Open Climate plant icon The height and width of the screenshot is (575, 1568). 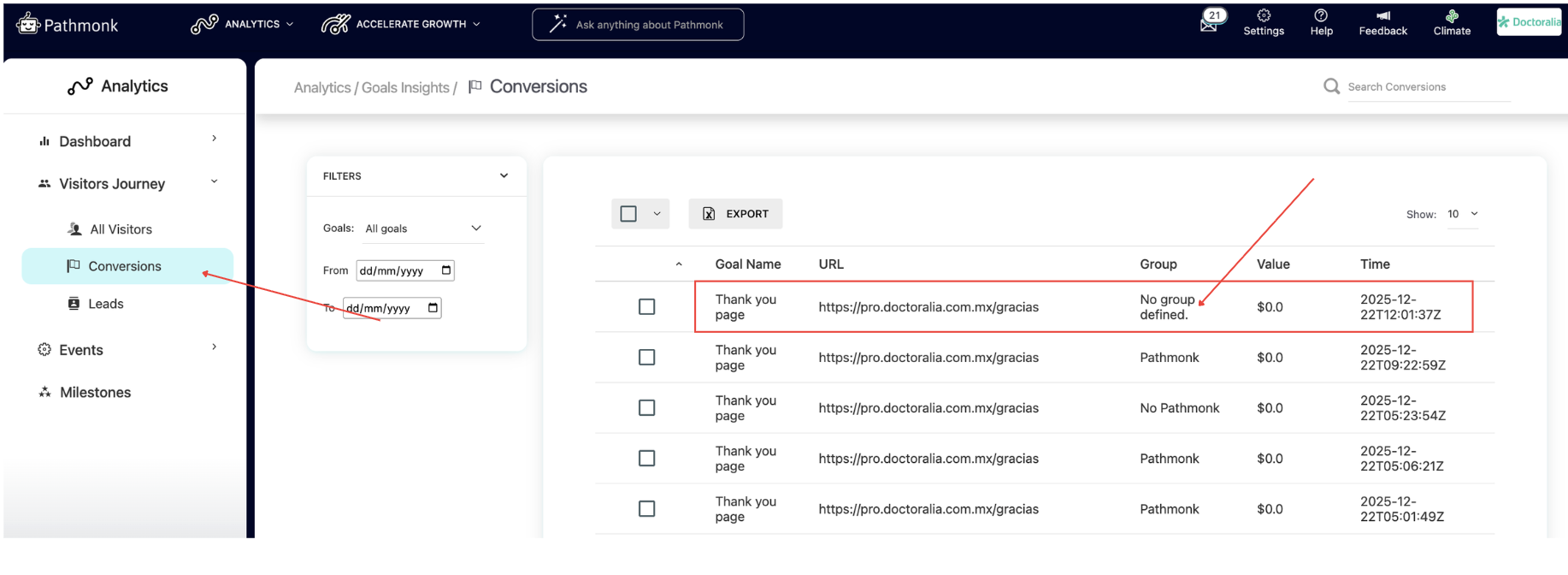tap(1452, 15)
